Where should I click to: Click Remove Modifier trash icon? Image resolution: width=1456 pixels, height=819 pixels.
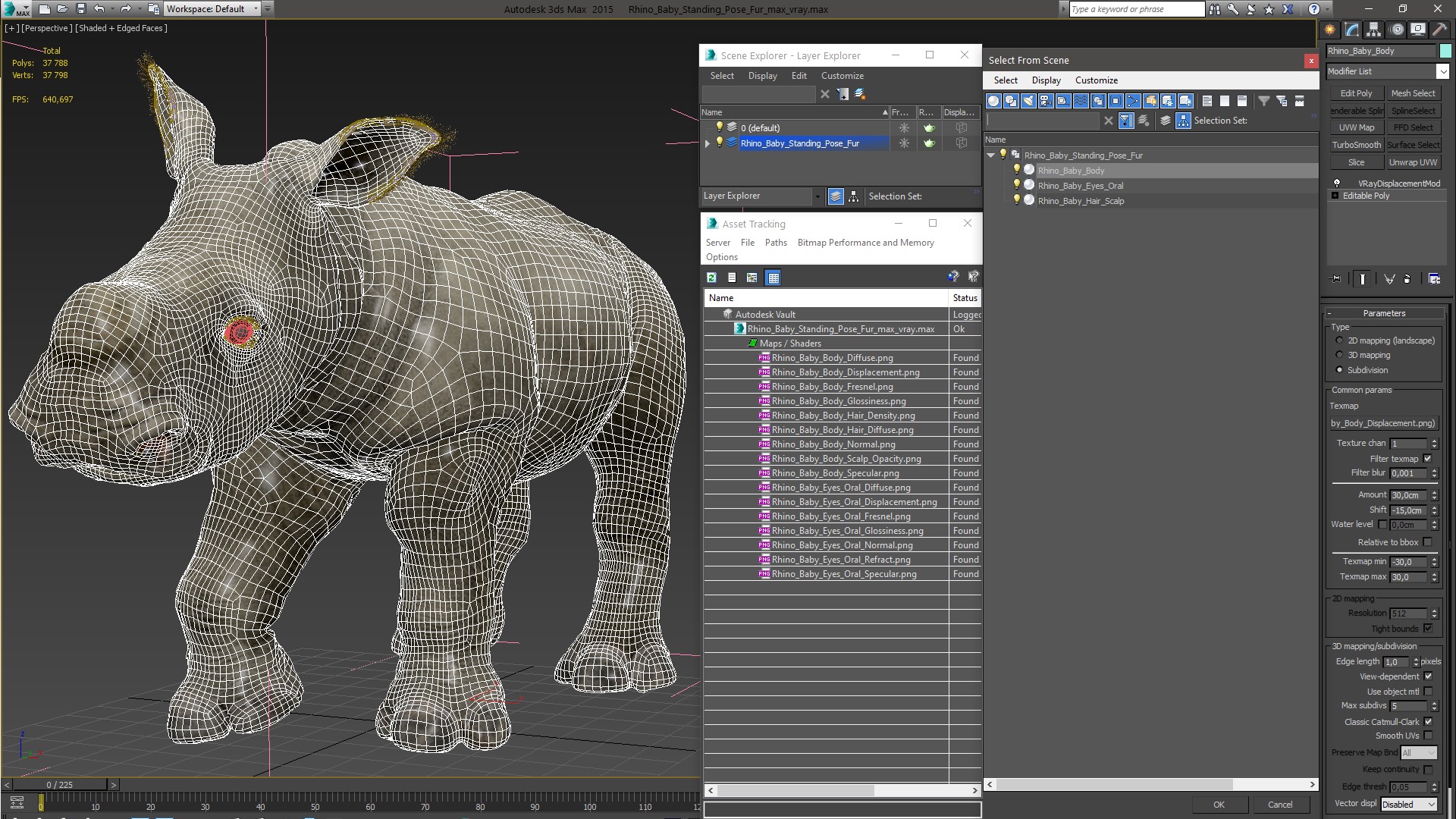click(1407, 279)
